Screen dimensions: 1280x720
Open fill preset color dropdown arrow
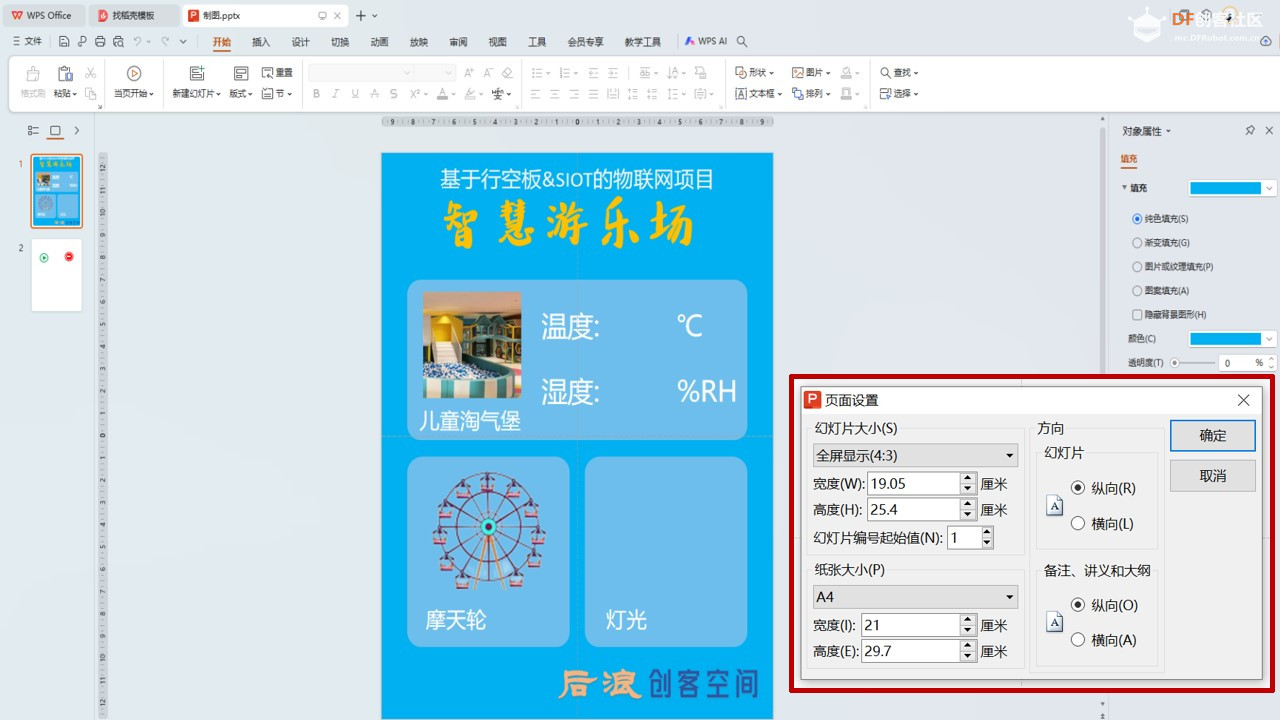coord(1270,188)
